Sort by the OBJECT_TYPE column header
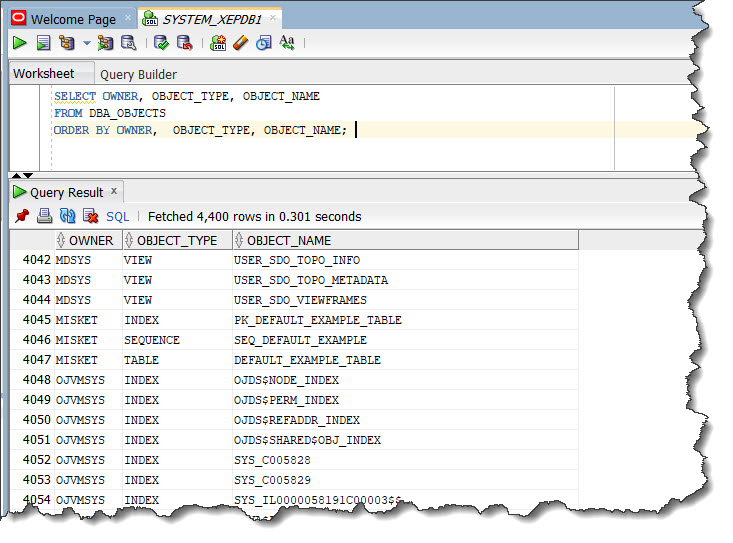This screenshot has height=543, width=733. (x=177, y=240)
